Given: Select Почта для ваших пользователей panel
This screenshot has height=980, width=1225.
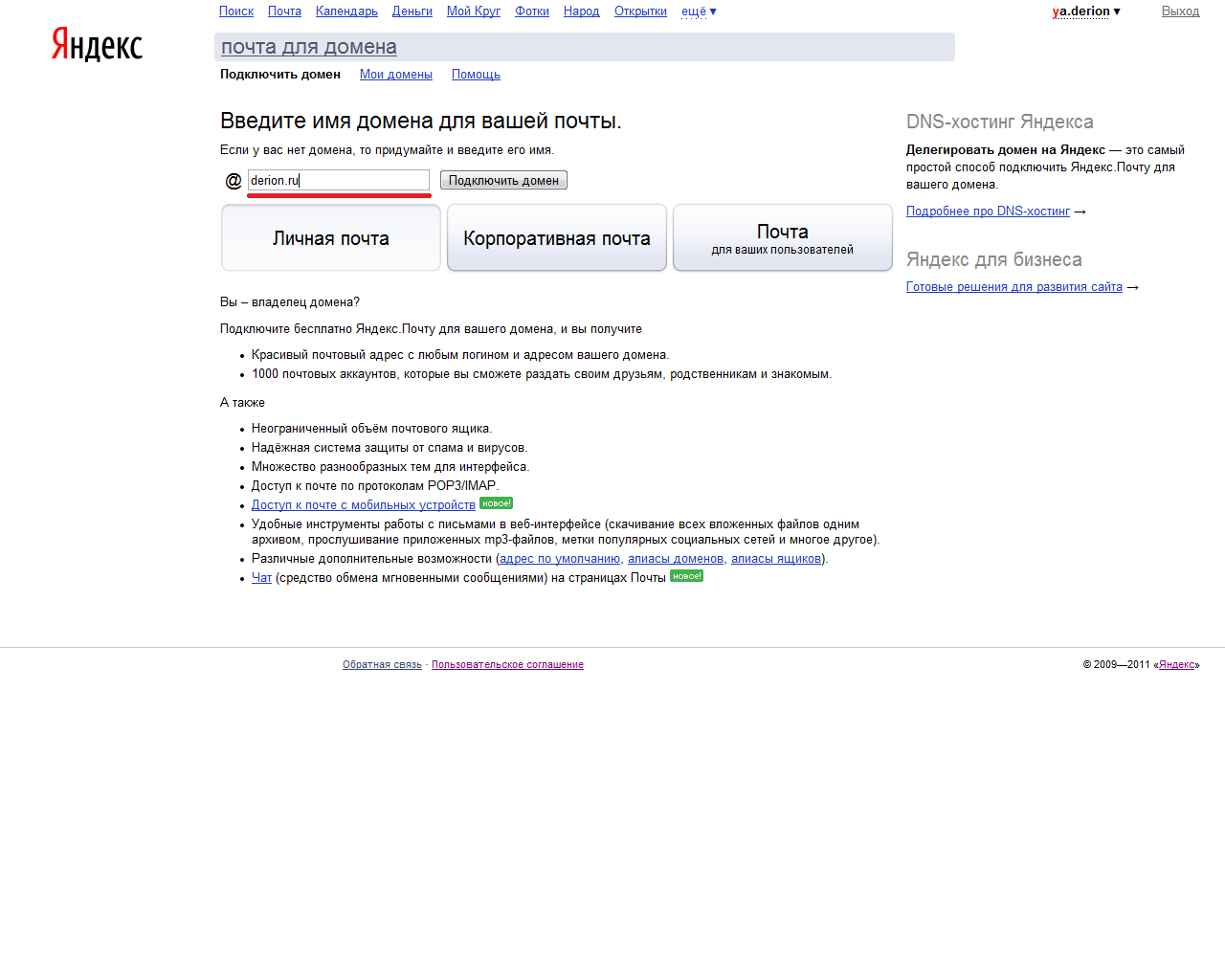Looking at the screenshot, I should pos(782,238).
